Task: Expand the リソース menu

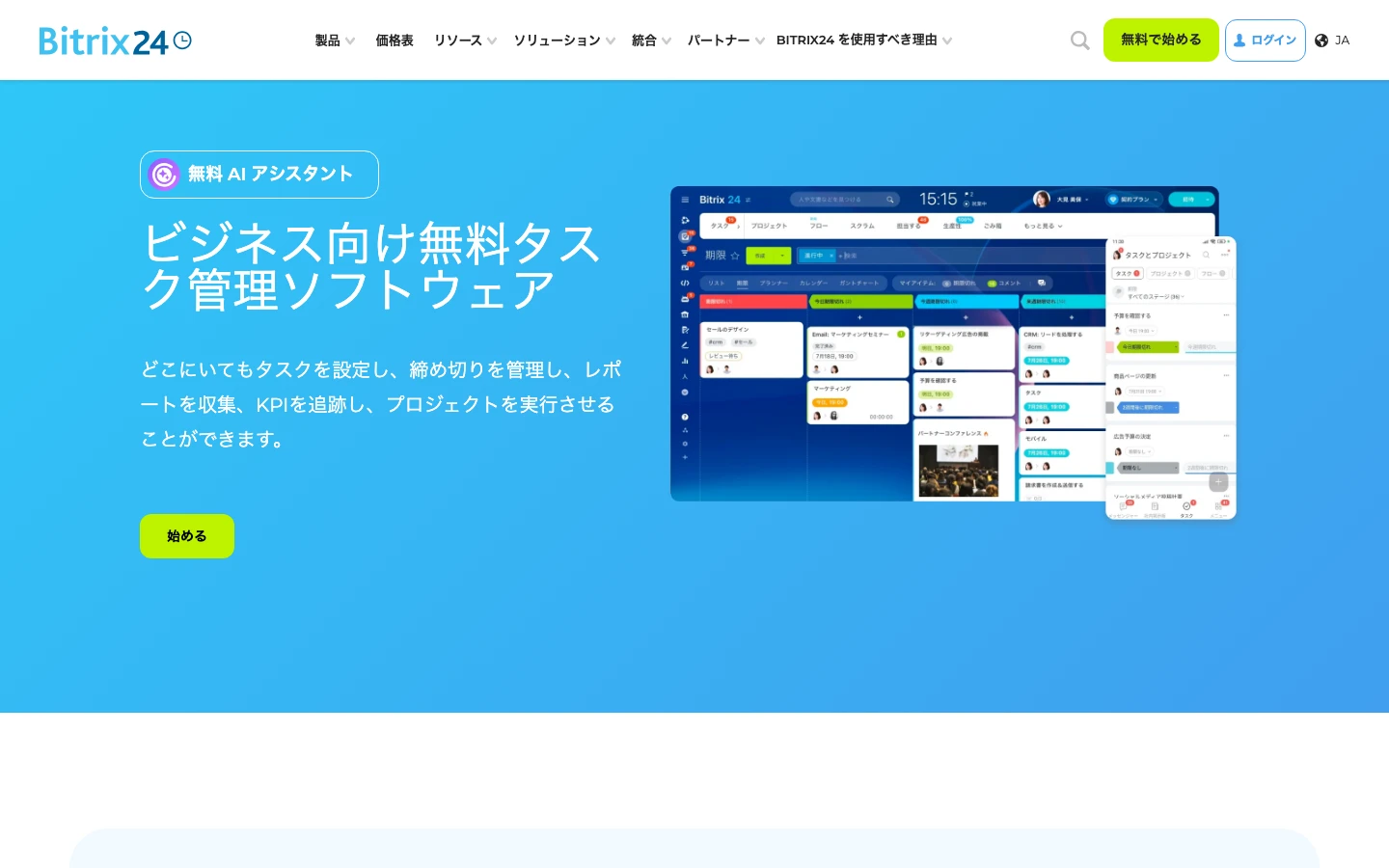Action: [x=465, y=41]
